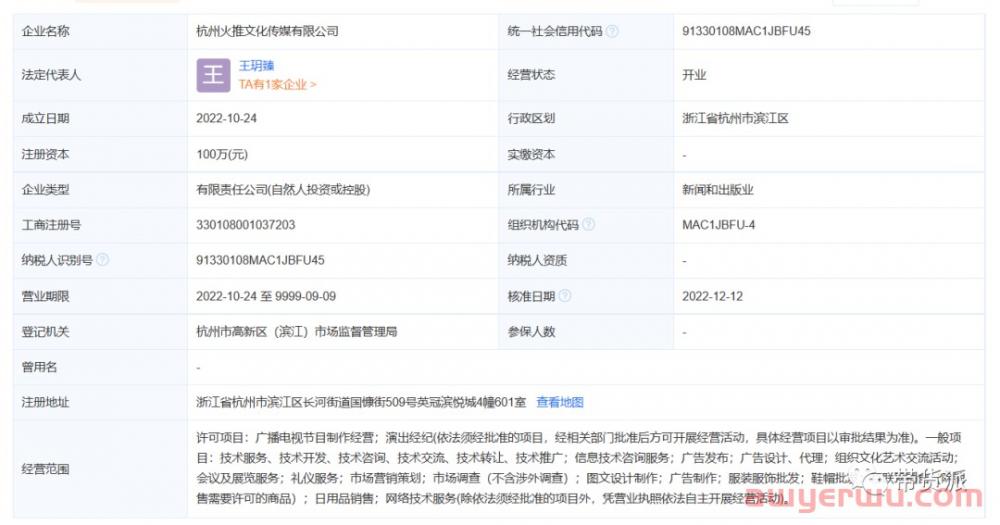Click the 所属行业 value 新闻和出版业
This screenshot has height=525, width=1000.
coord(717,189)
